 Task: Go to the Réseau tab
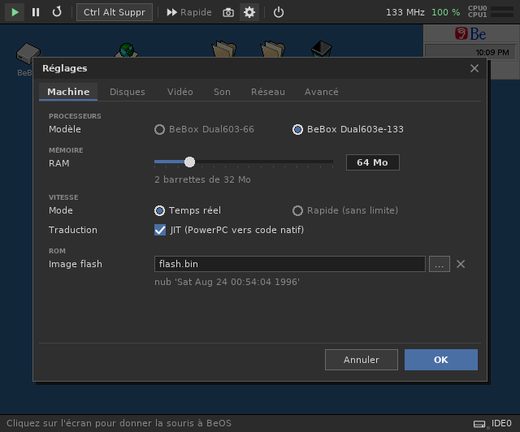click(x=268, y=92)
